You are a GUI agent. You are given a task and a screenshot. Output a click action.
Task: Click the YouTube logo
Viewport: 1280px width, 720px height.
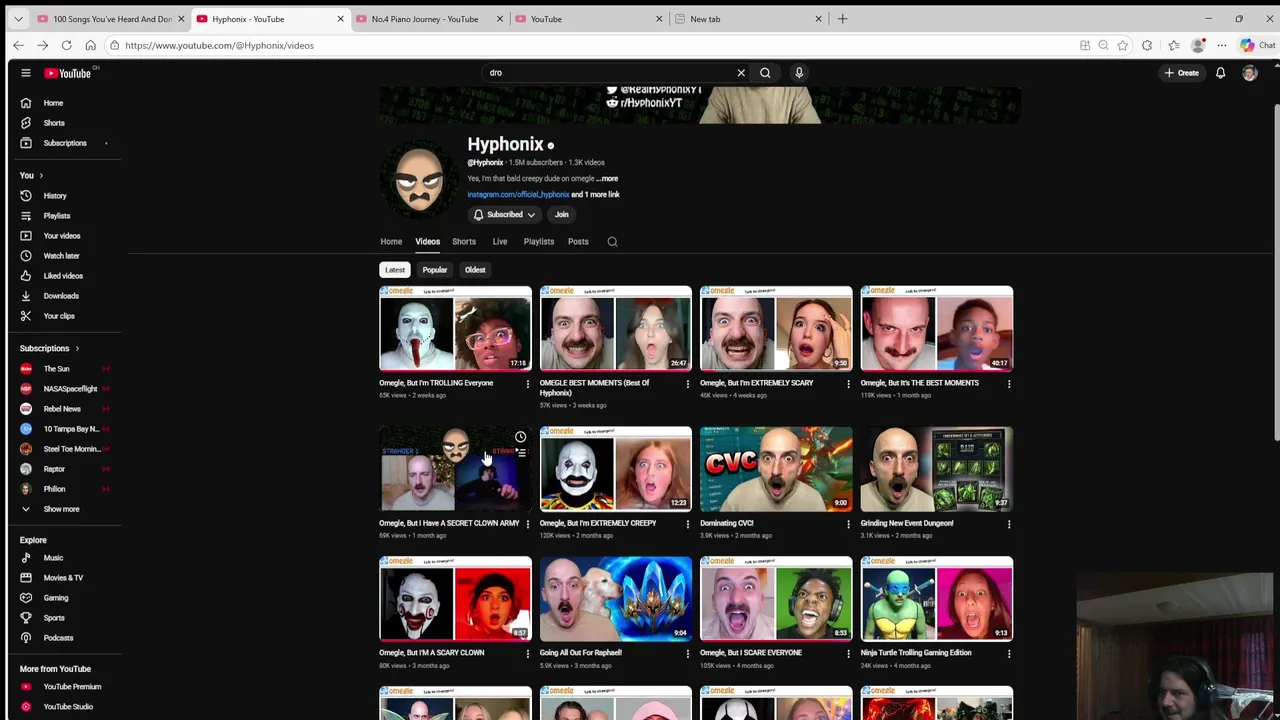(x=67, y=73)
